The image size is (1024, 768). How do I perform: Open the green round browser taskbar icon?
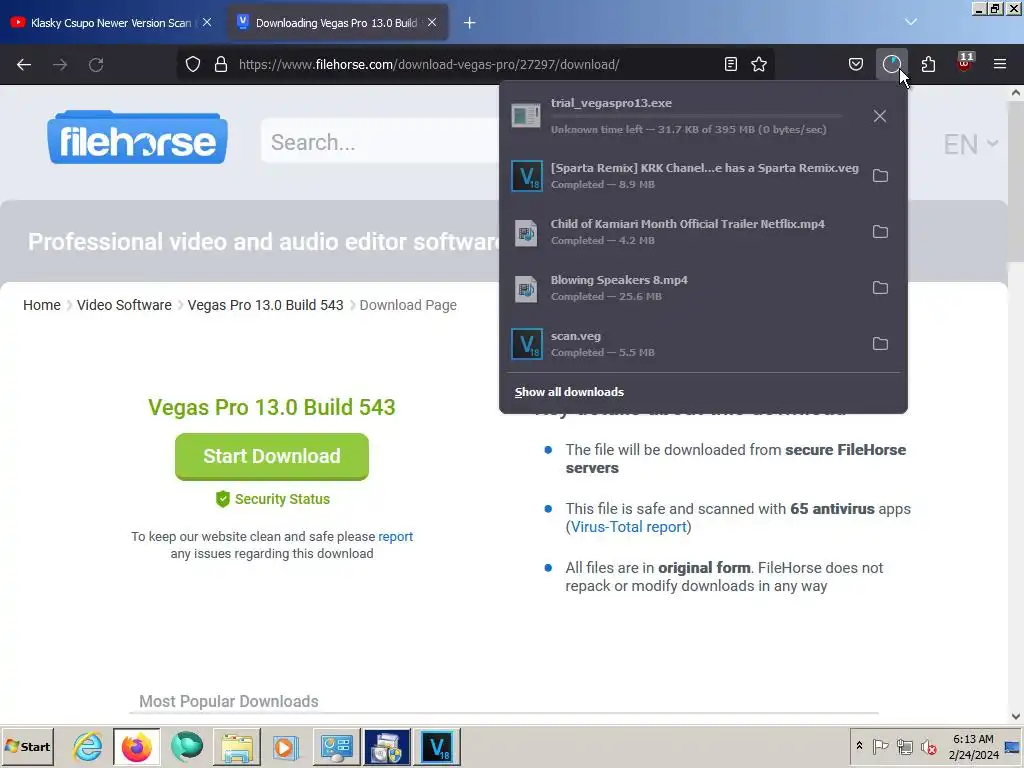click(x=187, y=747)
